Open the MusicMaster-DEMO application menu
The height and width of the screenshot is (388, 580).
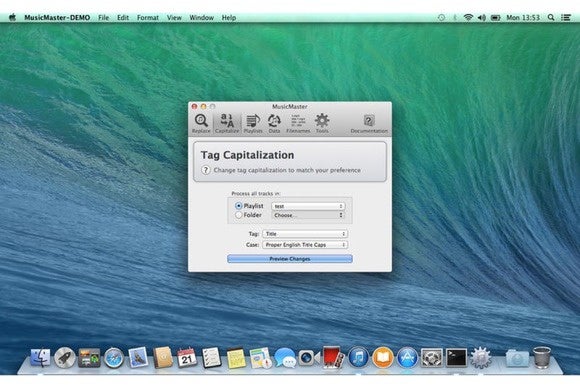[57, 17]
